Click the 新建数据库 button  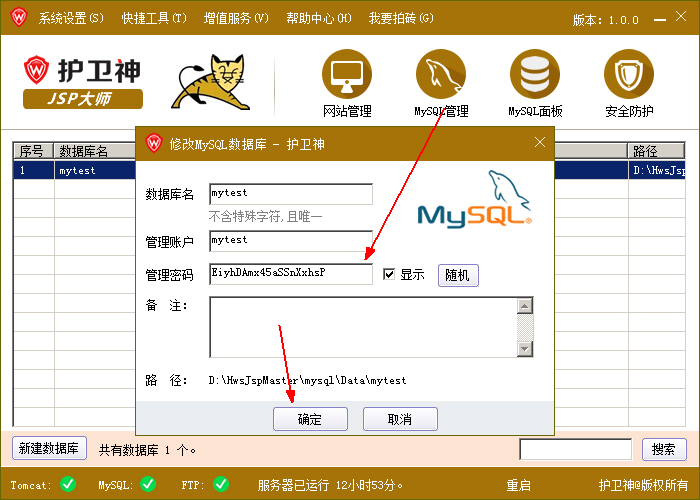pos(49,448)
